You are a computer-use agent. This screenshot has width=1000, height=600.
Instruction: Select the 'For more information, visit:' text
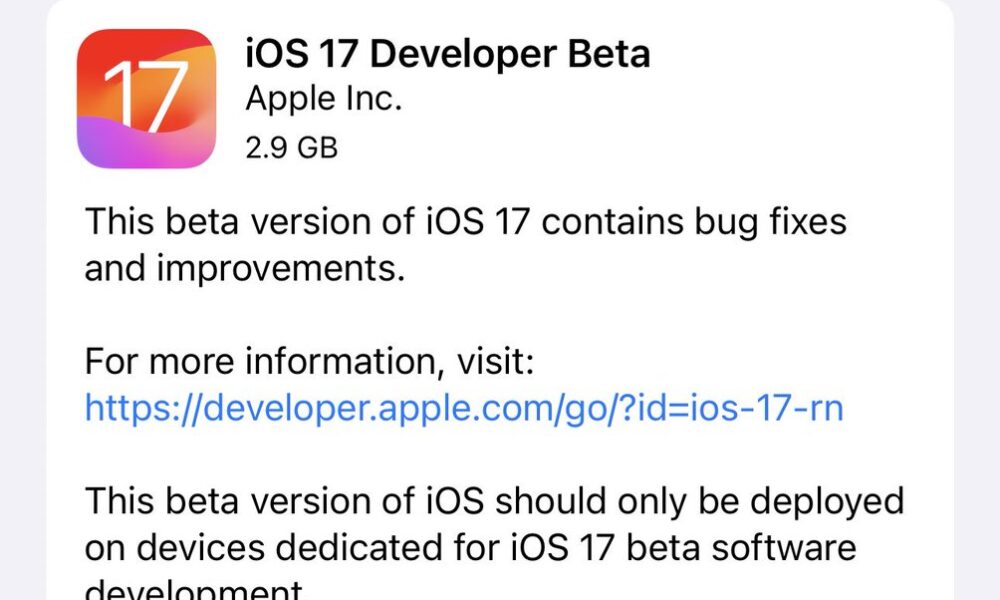point(309,362)
